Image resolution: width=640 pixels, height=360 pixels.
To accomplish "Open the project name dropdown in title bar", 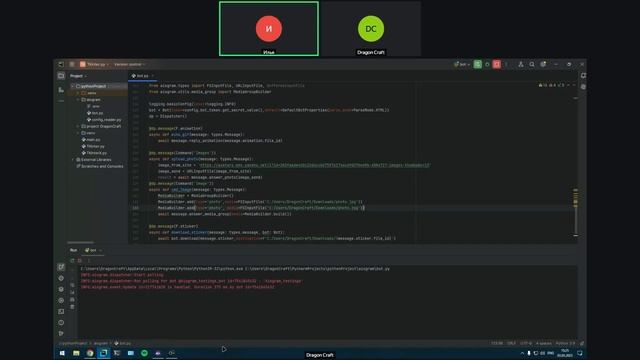I will tap(95, 64).
